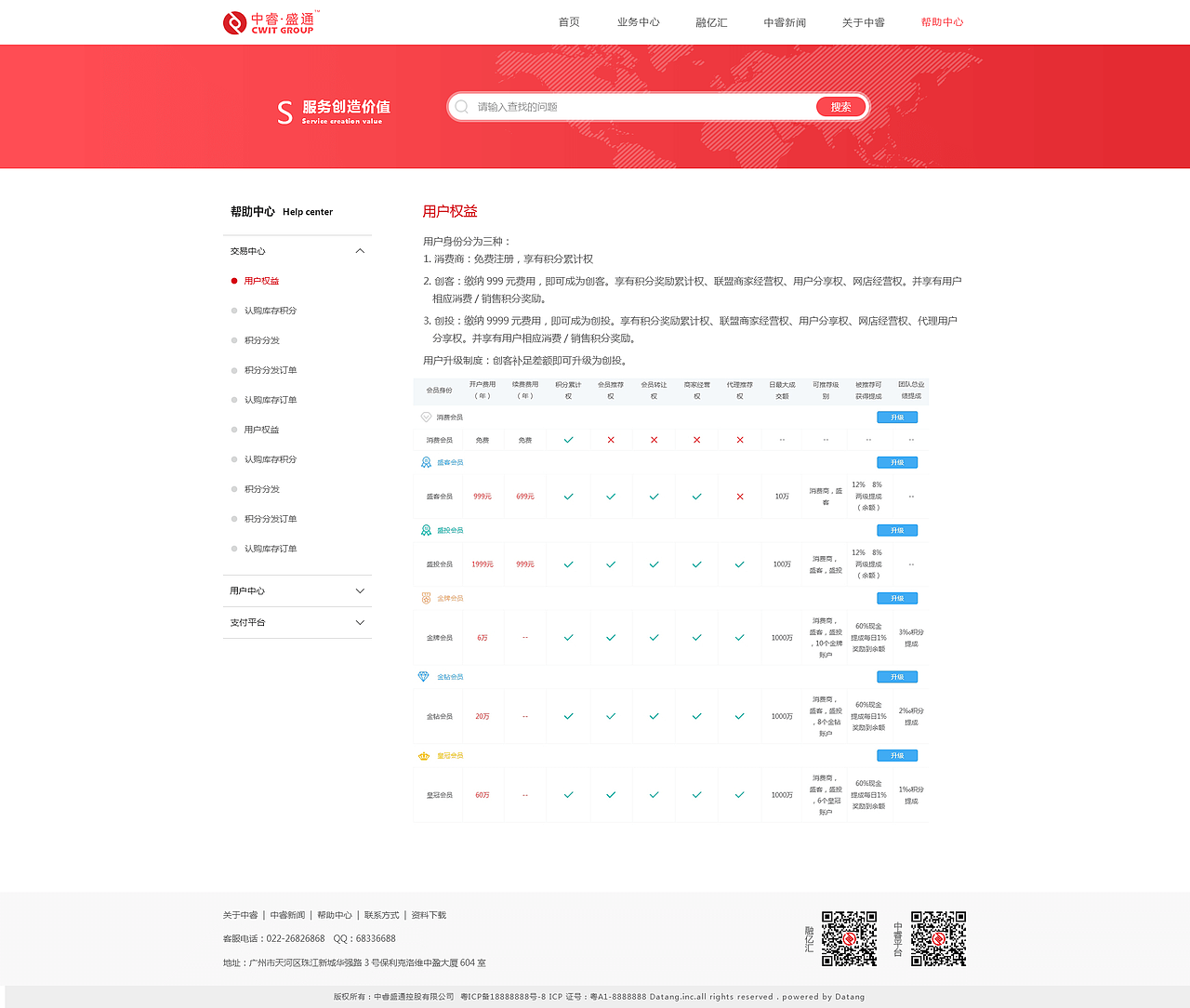Click the search magnifier icon
The image size is (1190, 1008).
click(462, 106)
